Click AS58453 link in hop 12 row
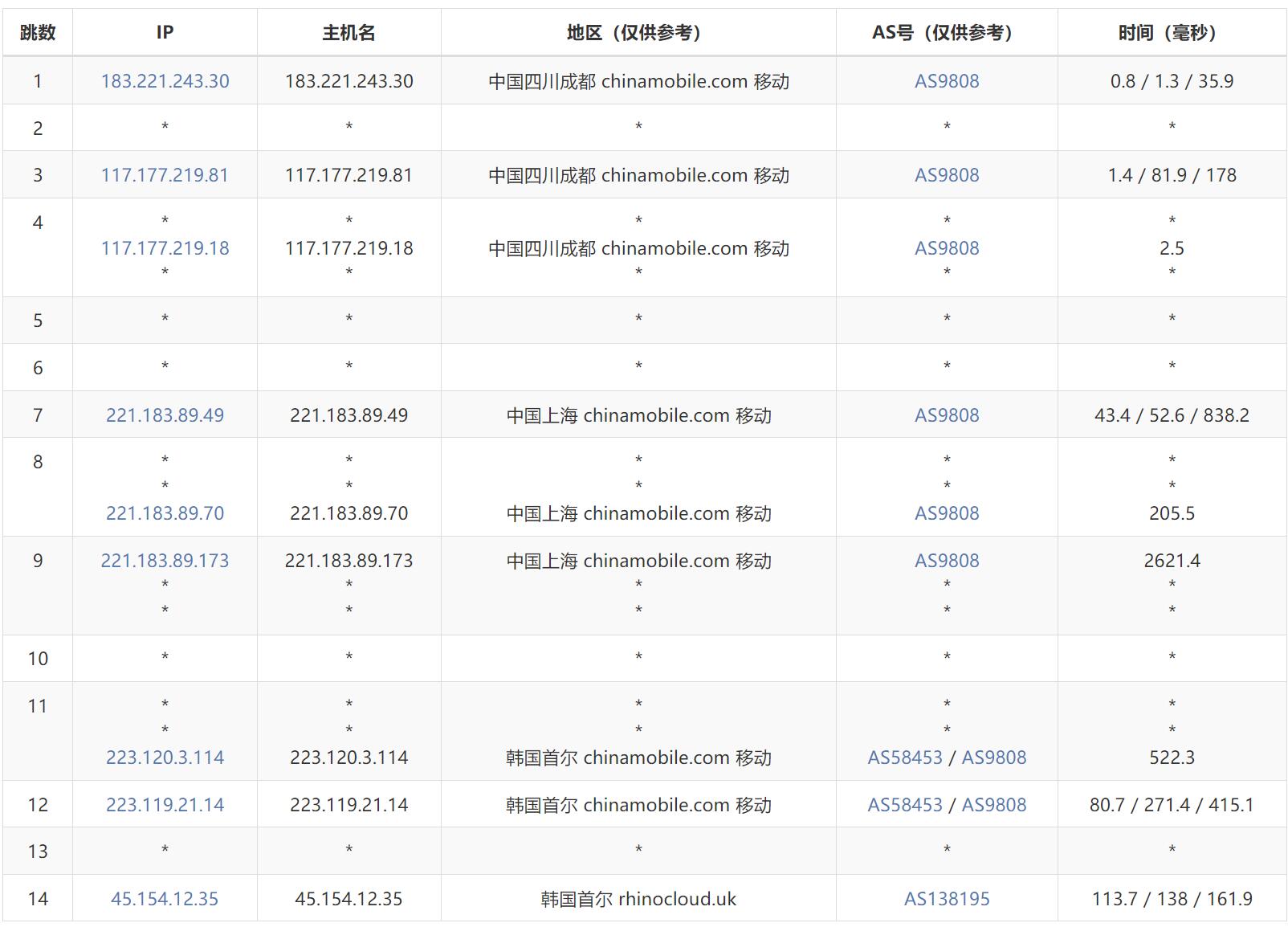Viewport: 1288px width, 927px height. click(x=905, y=805)
